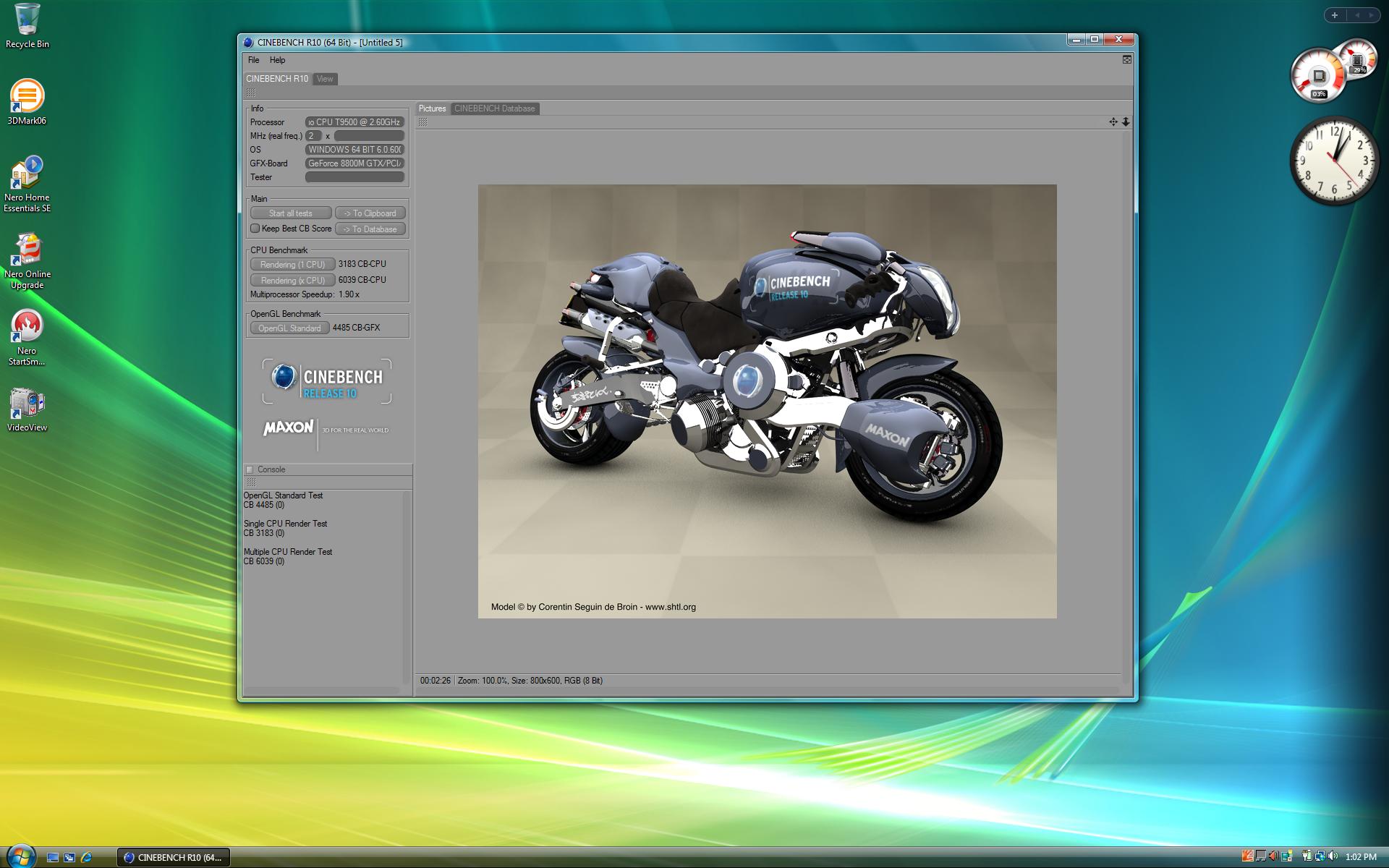Open the Recycle Bin desktop icon
The width and height of the screenshot is (1389, 868).
coord(27,27)
